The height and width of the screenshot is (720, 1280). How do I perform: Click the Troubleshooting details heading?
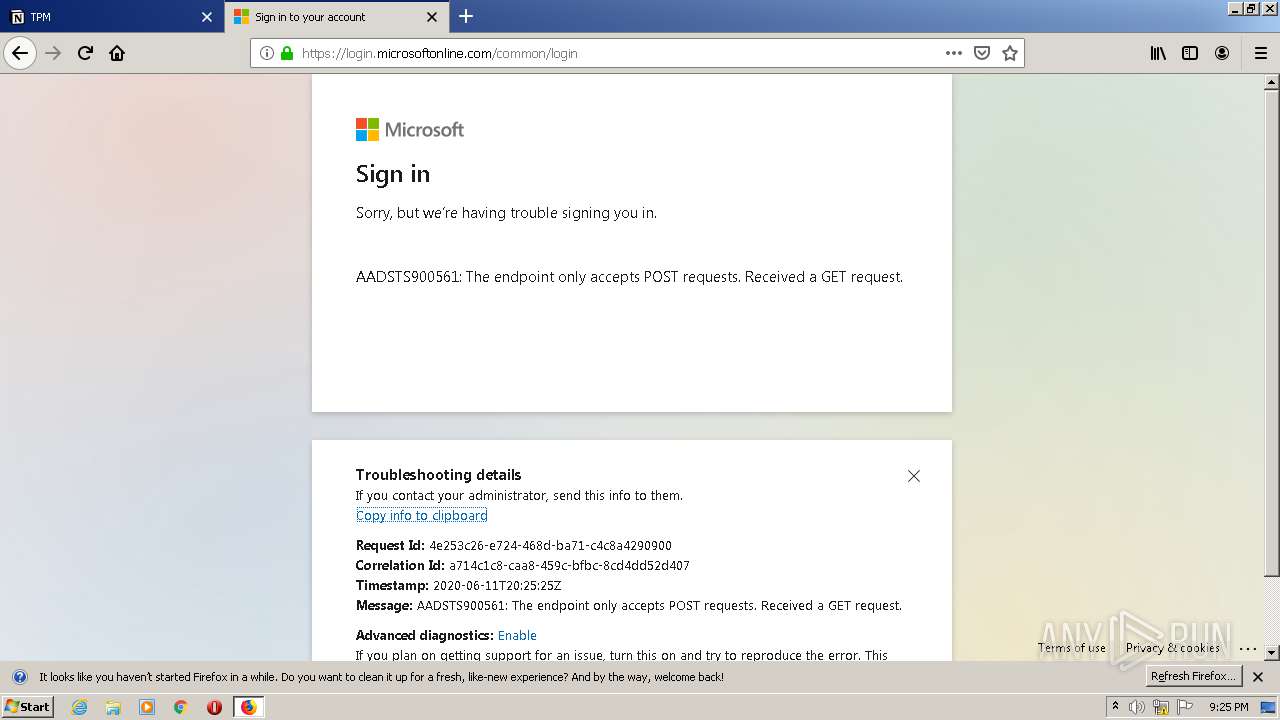439,475
